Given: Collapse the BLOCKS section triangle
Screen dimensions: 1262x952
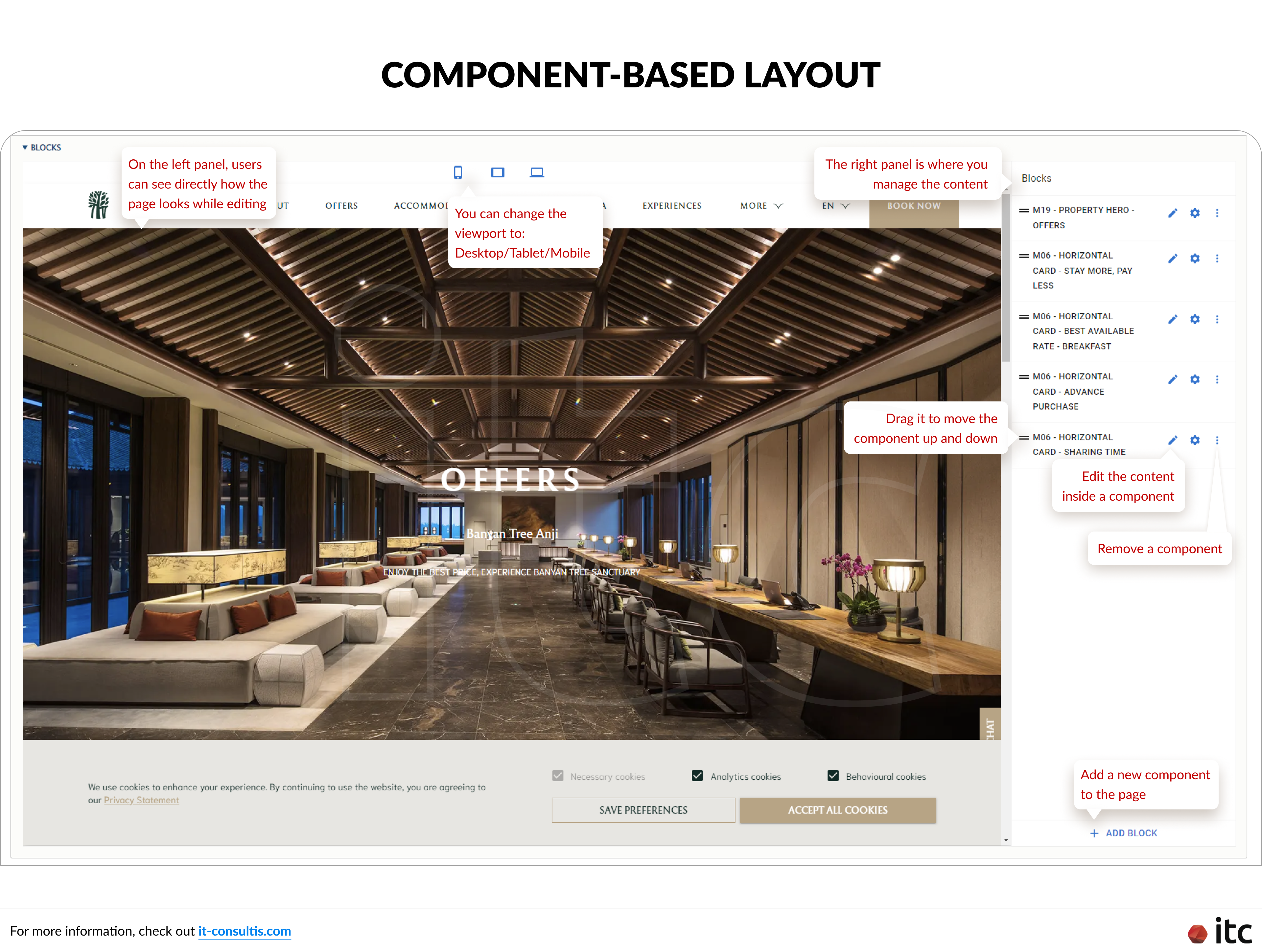Looking at the screenshot, I should click(x=25, y=148).
